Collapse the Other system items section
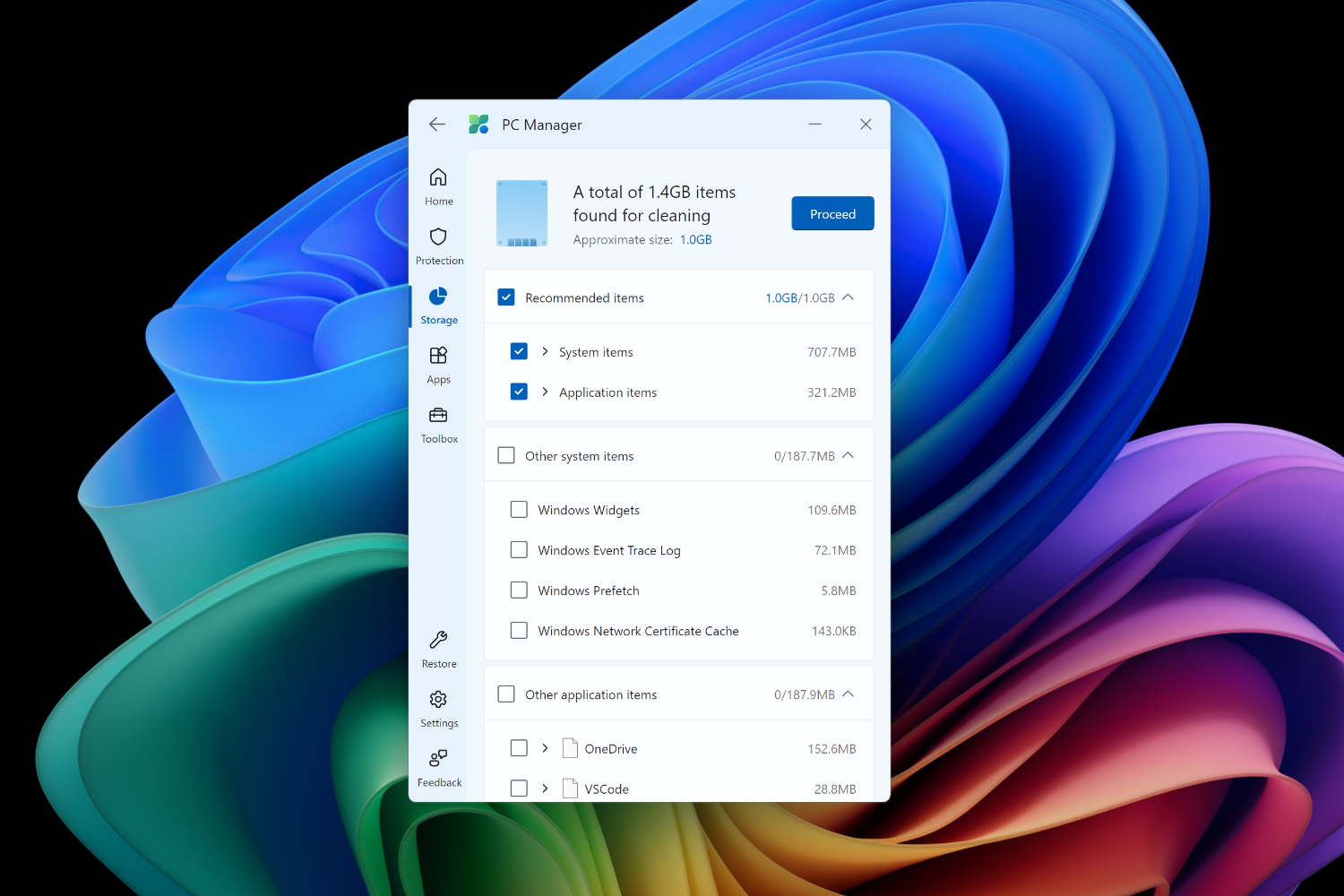This screenshot has width=1344, height=896. click(x=849, y=455)
